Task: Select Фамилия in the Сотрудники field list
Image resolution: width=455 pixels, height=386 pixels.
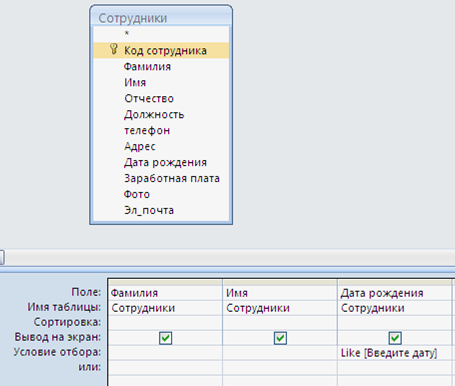Action: (x=161, y=66)
